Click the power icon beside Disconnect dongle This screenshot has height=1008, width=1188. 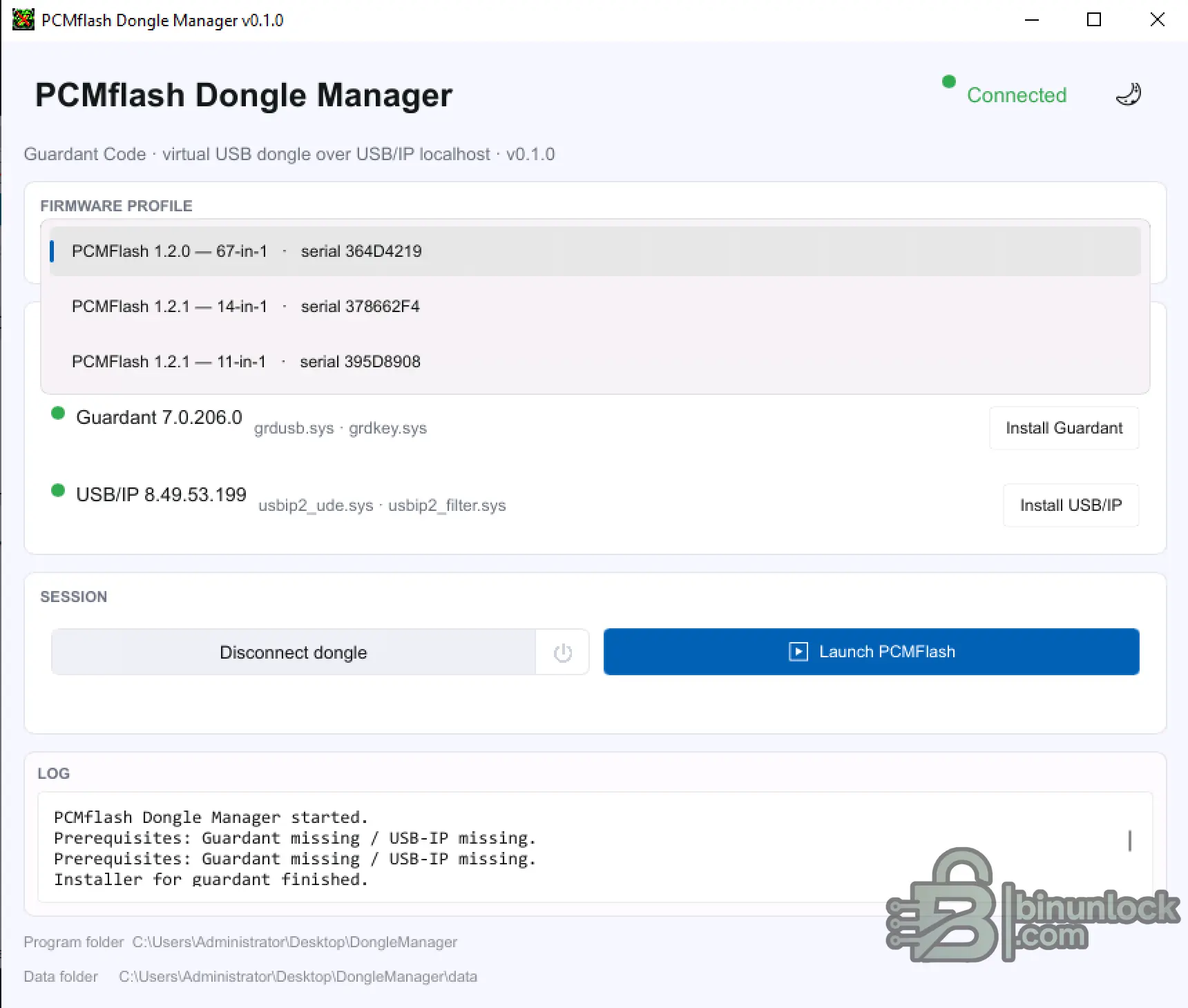click(562, 652)
